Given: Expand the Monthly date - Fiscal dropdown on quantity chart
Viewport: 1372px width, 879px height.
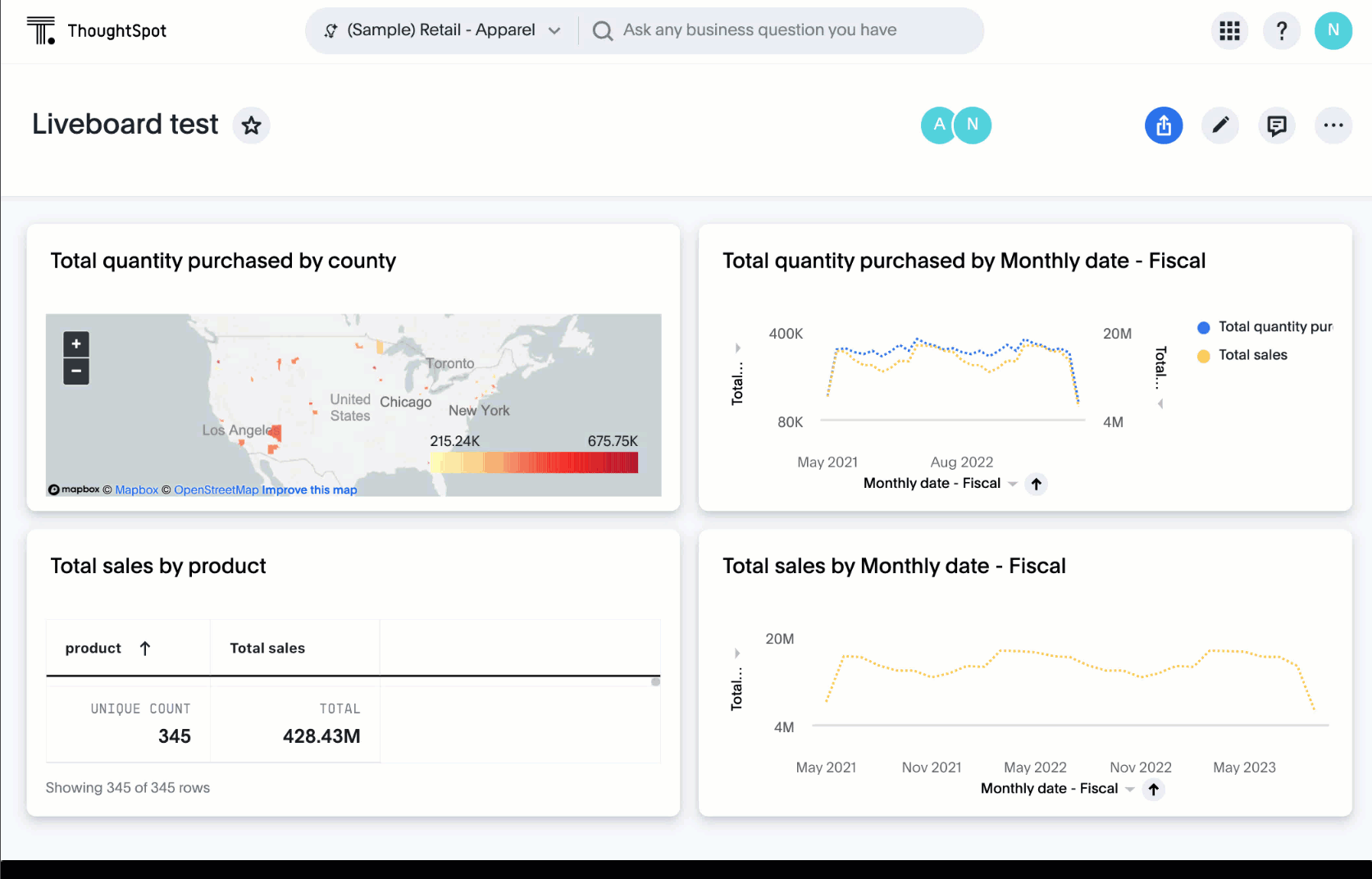Looking at the screenshot, I should tap(1014, 484).
